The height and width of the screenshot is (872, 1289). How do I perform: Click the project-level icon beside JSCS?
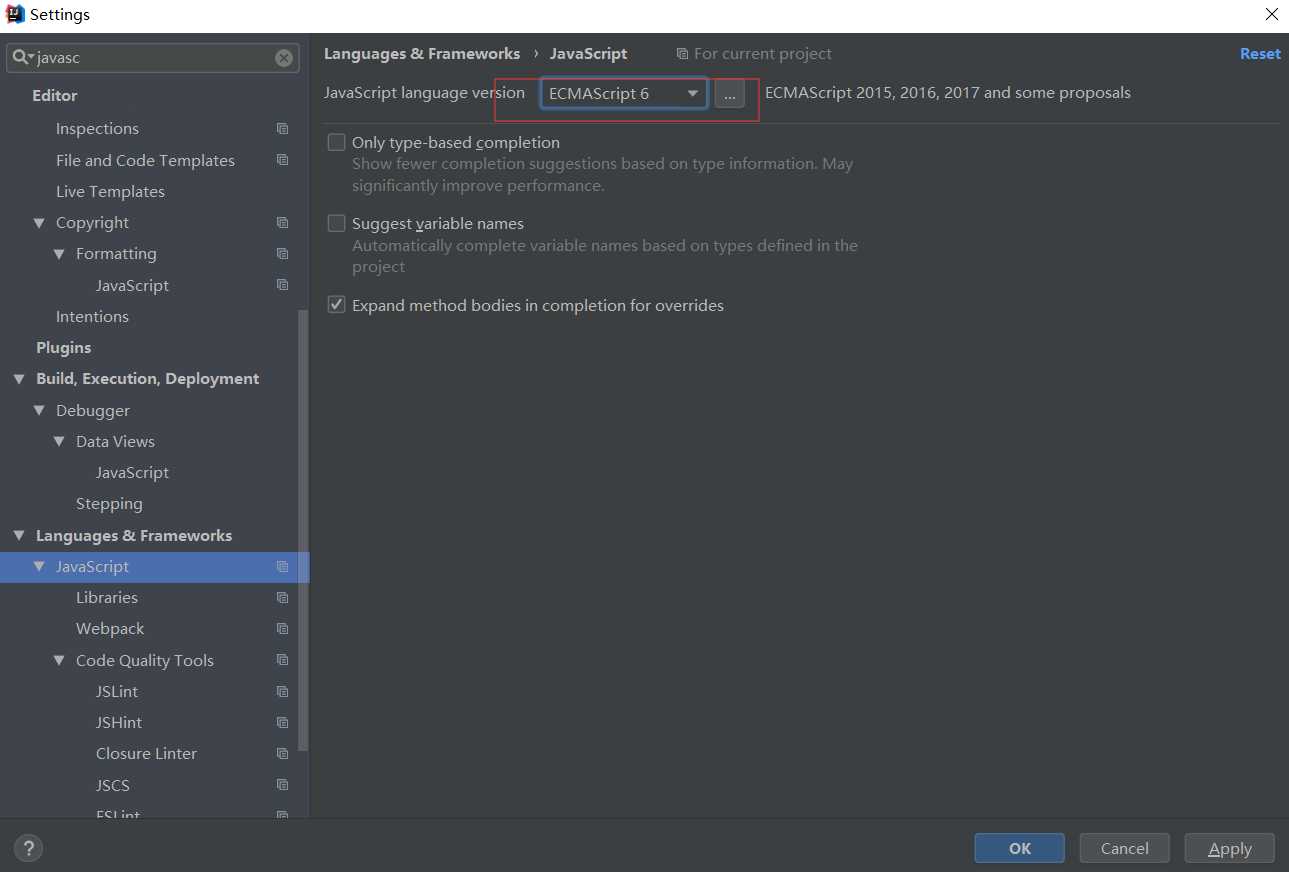[x=282, y=785]
